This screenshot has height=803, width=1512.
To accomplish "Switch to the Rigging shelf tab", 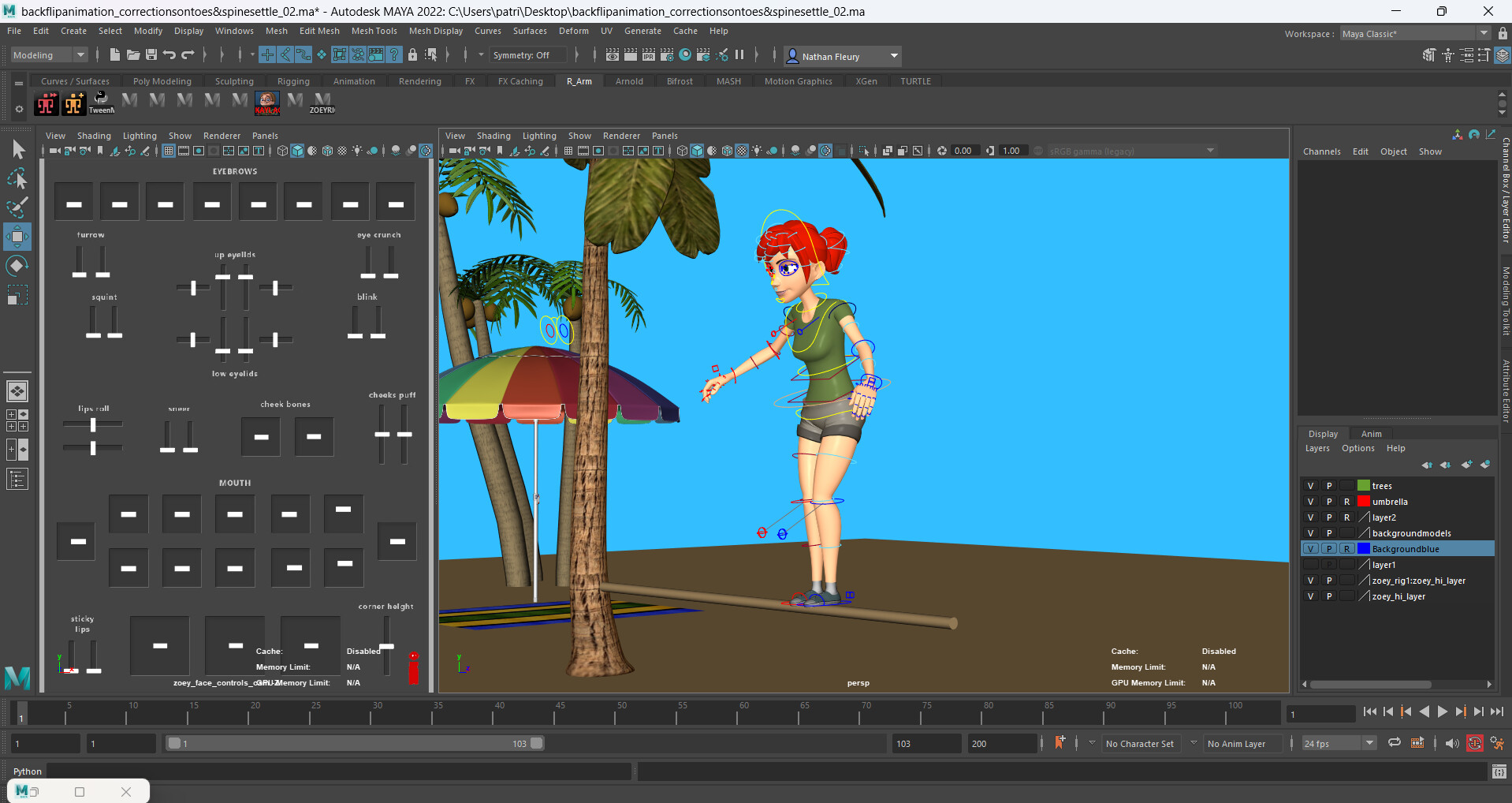I will tap(293, 81).
